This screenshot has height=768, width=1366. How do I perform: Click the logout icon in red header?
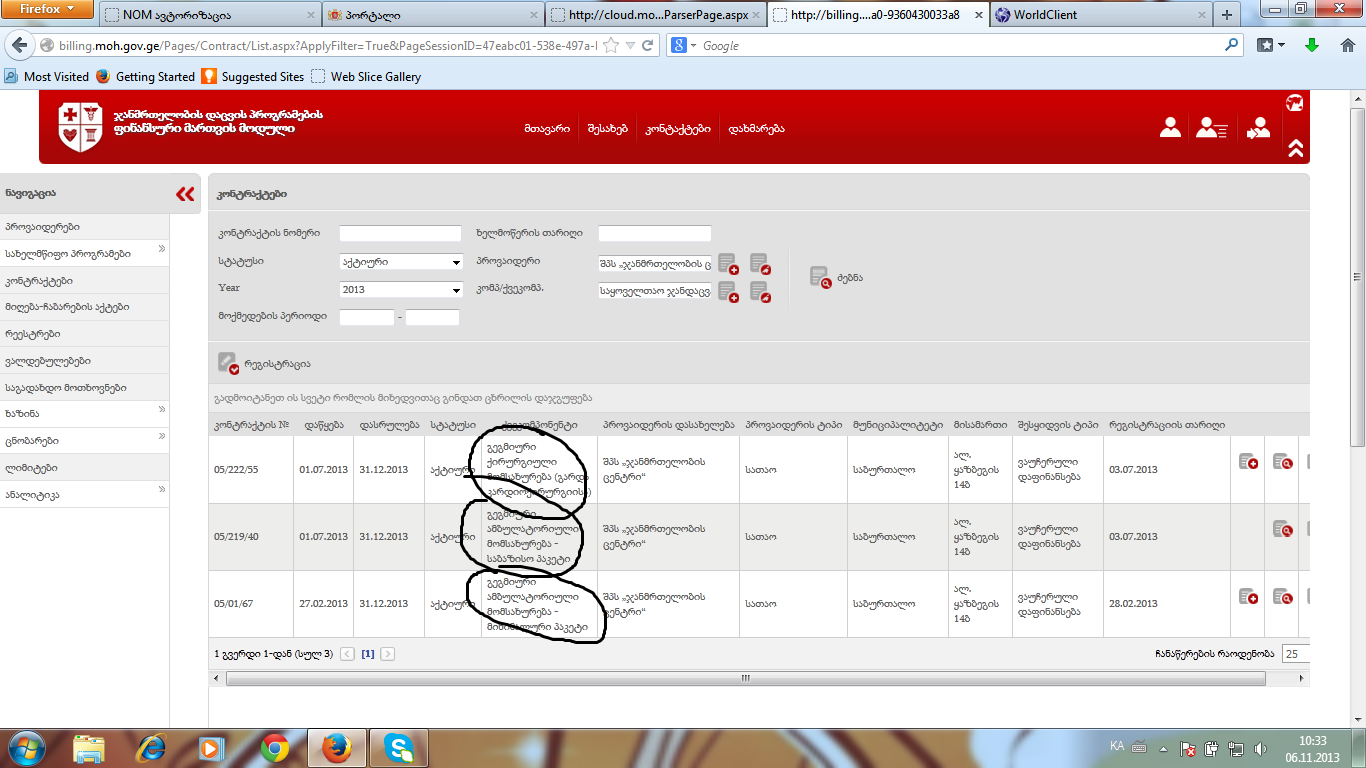click(x=1258, y=128)
